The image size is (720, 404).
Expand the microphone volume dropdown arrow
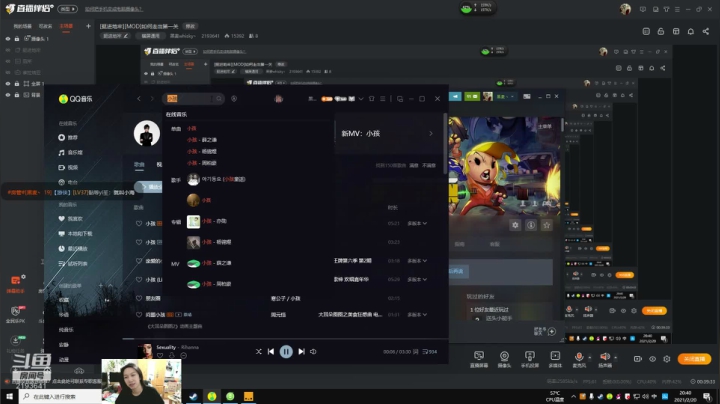pyautogui.click(x=590, y=357)
